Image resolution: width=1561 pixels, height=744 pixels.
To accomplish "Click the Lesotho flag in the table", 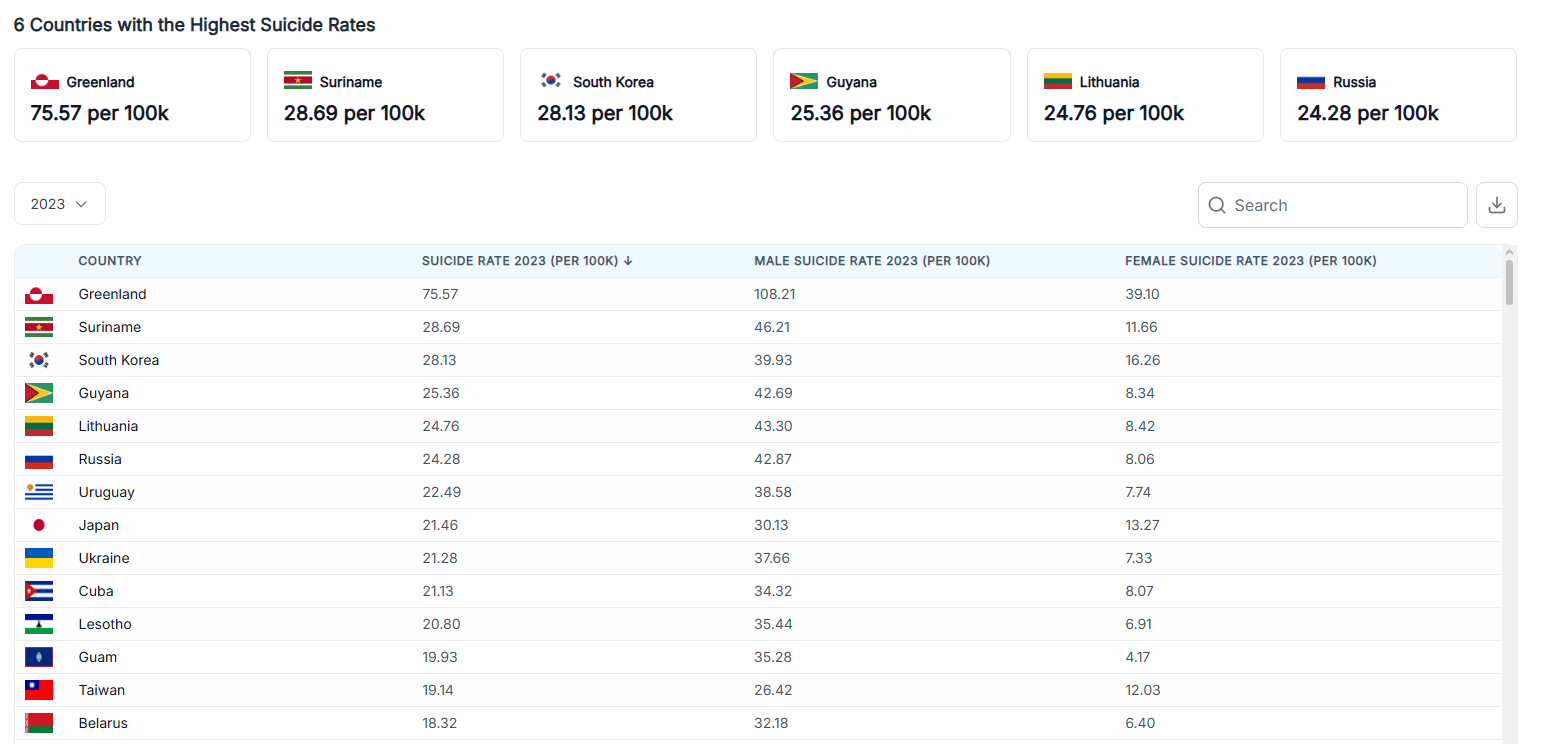I will (x=39, y=624).
